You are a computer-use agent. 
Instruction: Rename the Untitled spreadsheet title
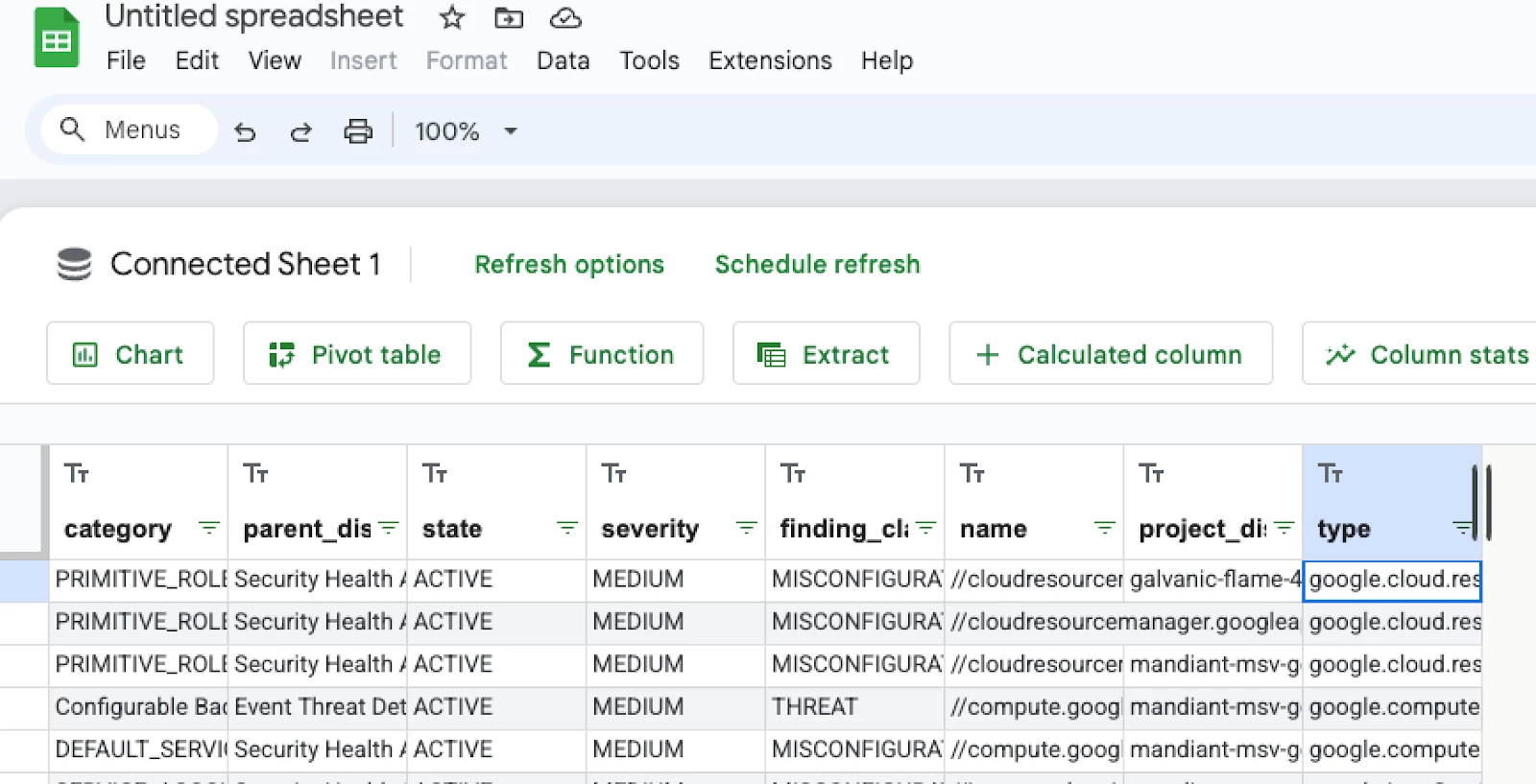[x=254, y=16]
